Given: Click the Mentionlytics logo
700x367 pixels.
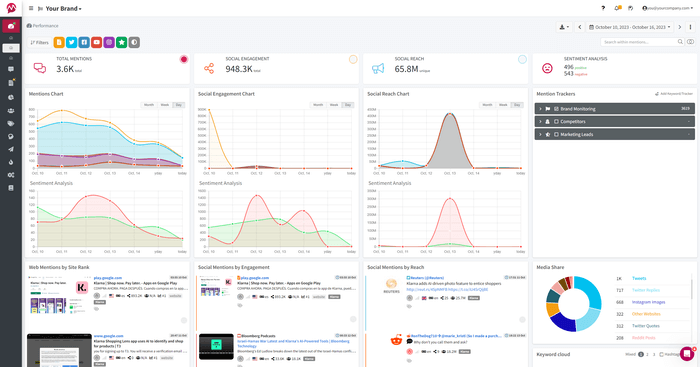Looking at the screenshot, I should 11,8.
